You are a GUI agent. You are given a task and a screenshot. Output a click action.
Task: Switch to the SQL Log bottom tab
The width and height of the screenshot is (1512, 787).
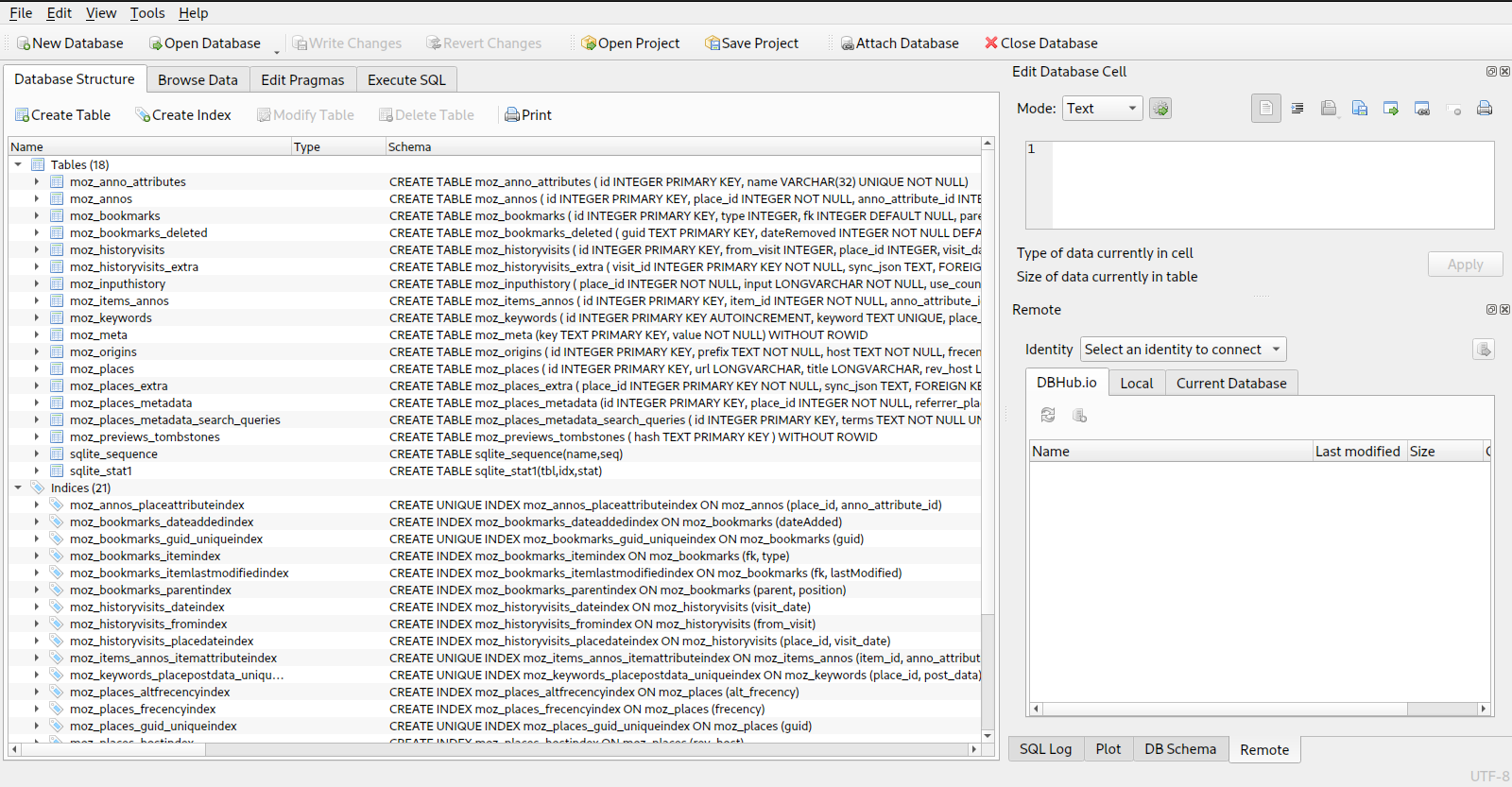(x=1046, y=749)
